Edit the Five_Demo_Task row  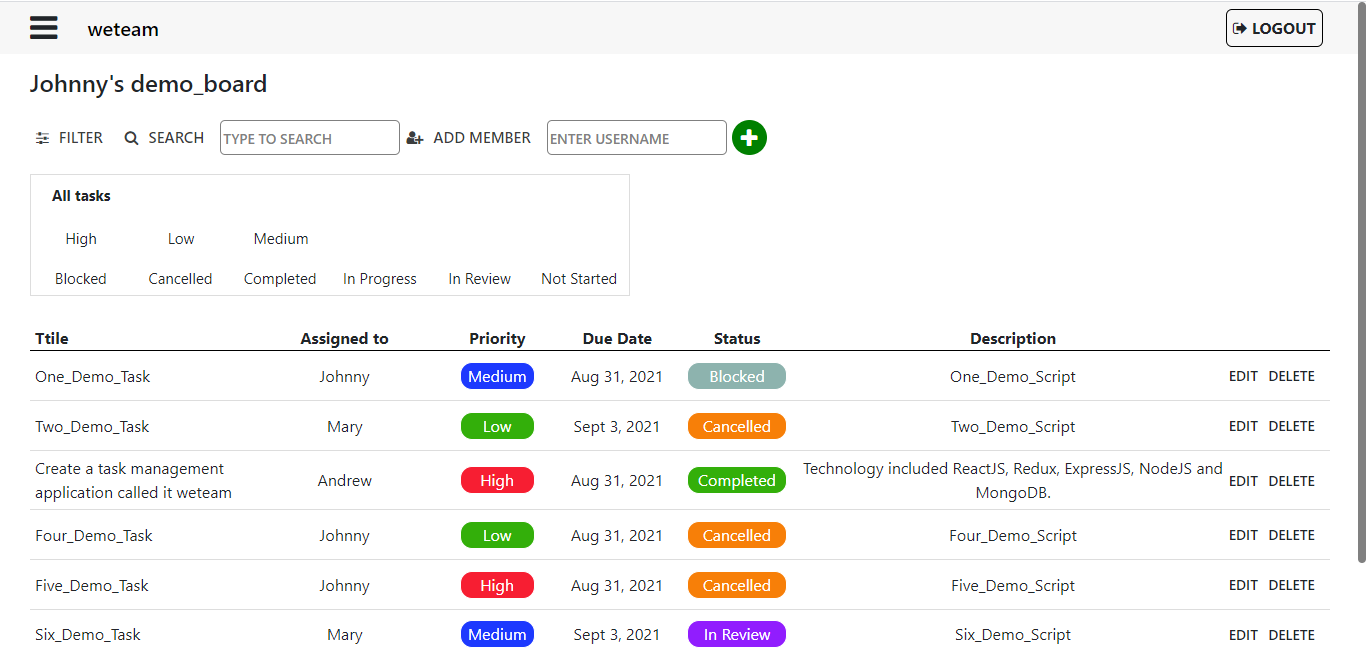[1243, 585]
